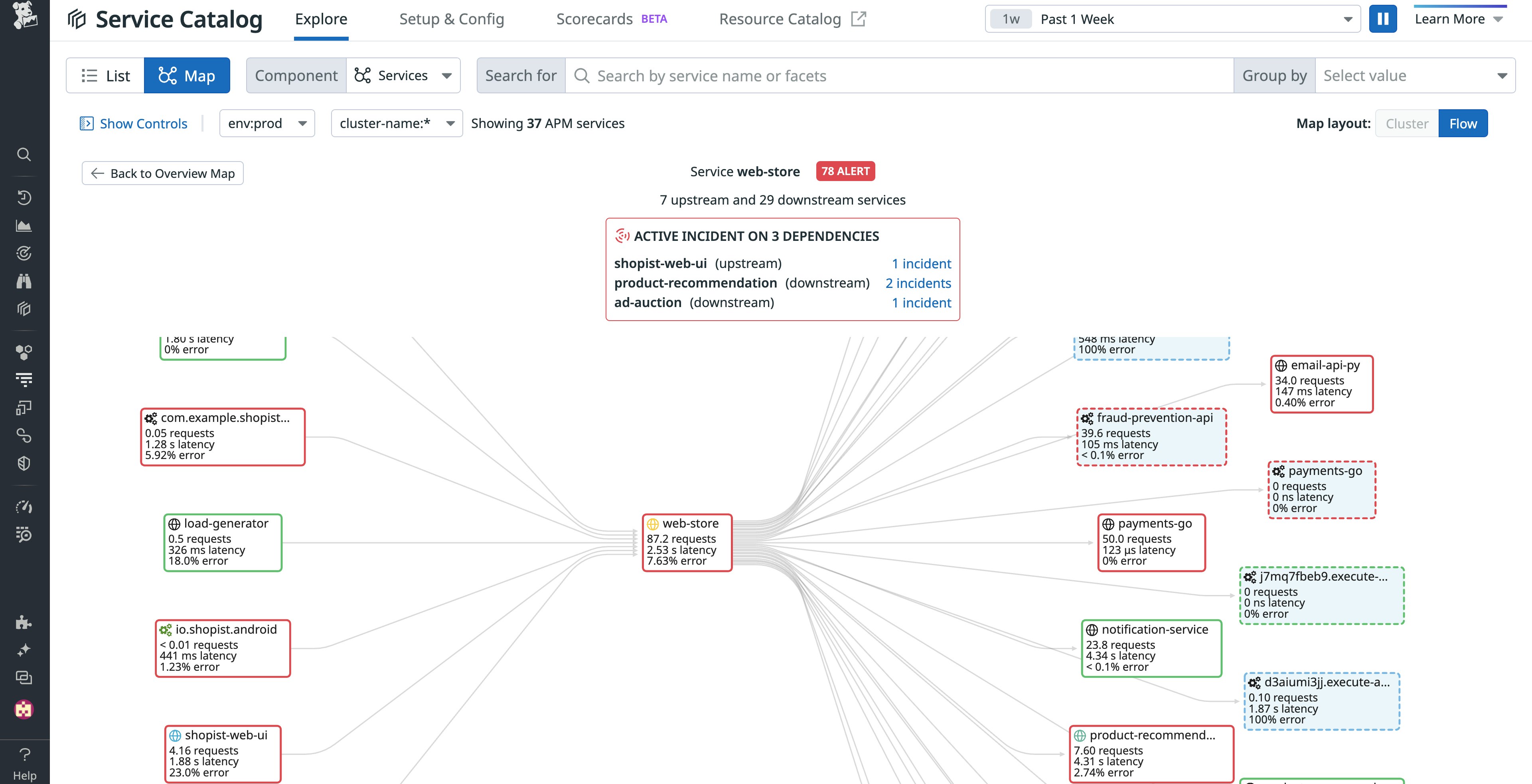The width and height of the screenshot is (1532, 784).
Task: Expand the cluster-name filter dropdown
Action: coord(397,124)
